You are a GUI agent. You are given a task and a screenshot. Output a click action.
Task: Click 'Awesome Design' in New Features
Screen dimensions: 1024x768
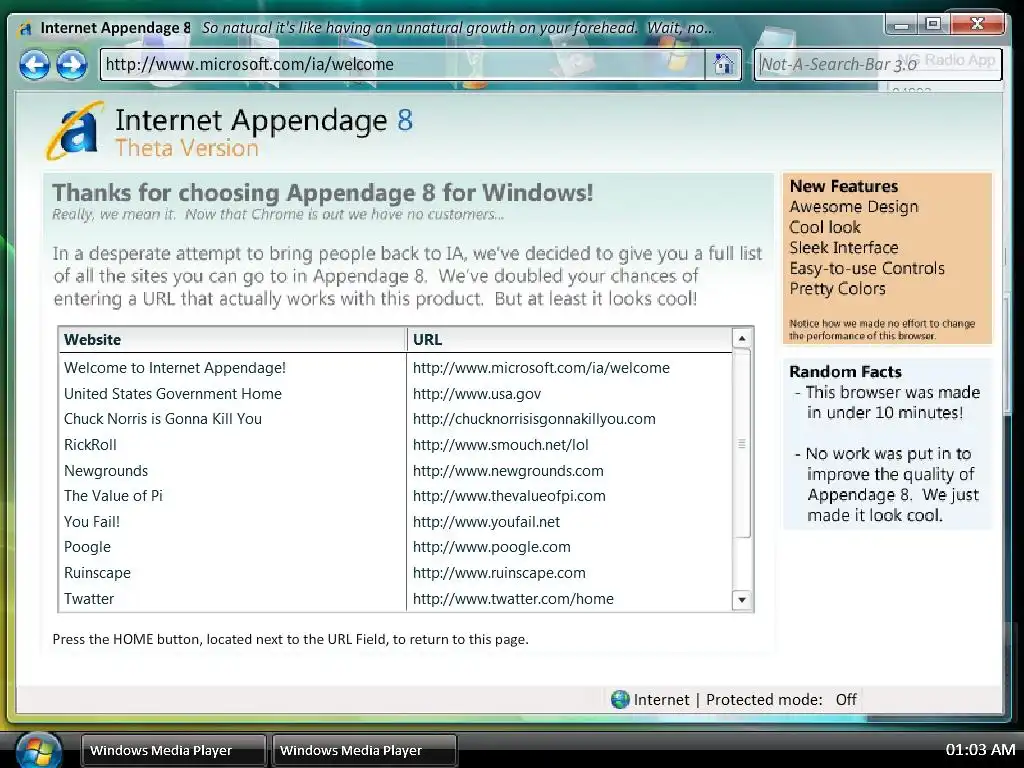point(854,207)
